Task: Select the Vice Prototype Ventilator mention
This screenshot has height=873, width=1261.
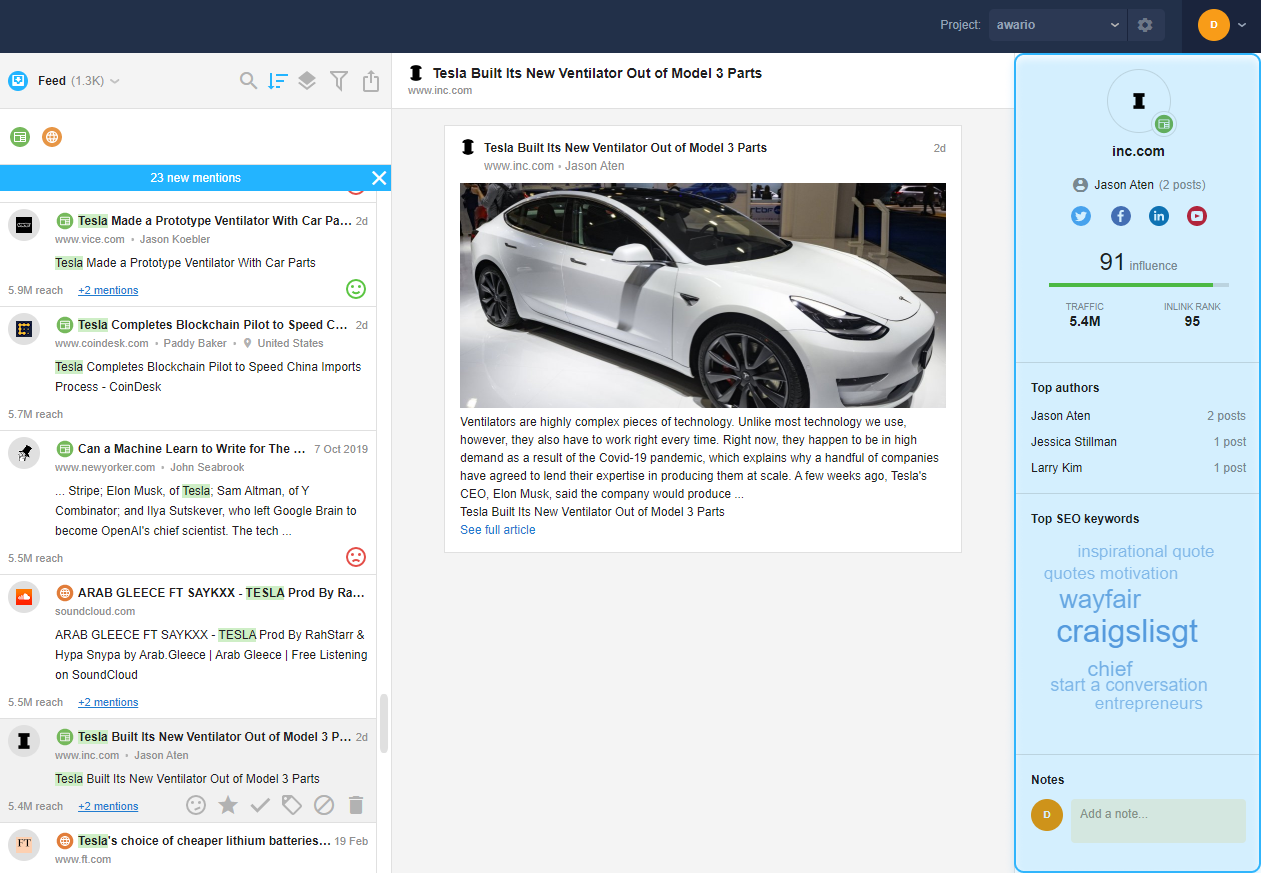Action: pyautogui.click(x=188, y=254)
